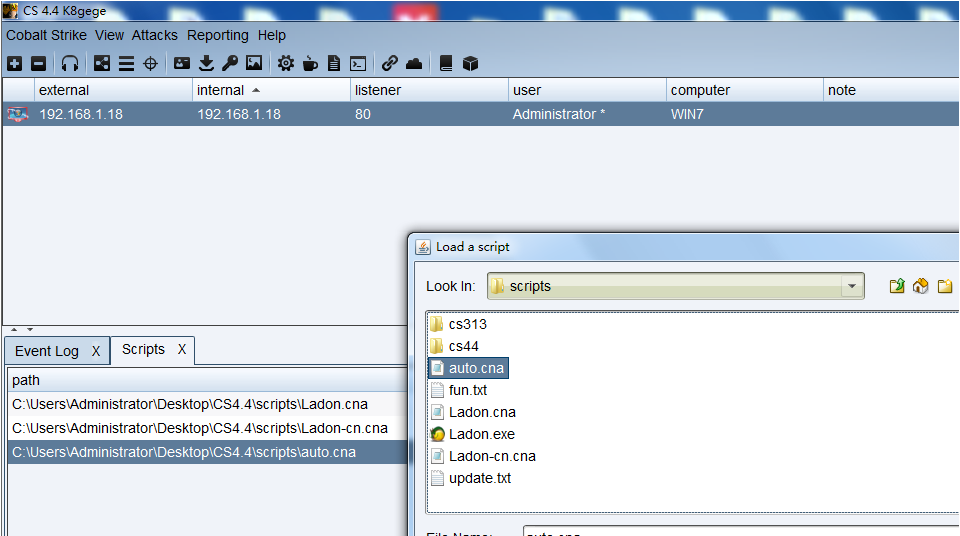Expand the Look In scripts dropdown

click(852, 286)
